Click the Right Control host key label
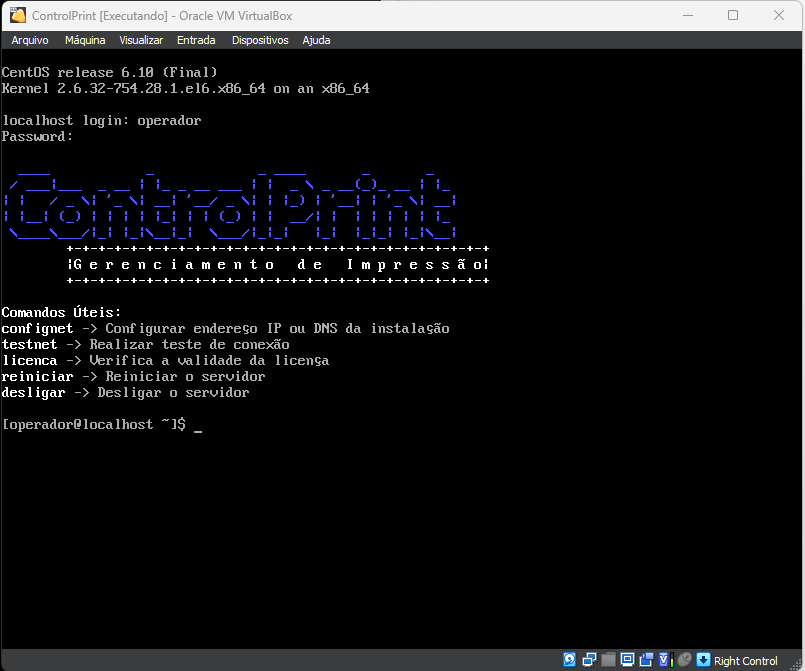This screenshot has width=805, height=671. (746, 661)
